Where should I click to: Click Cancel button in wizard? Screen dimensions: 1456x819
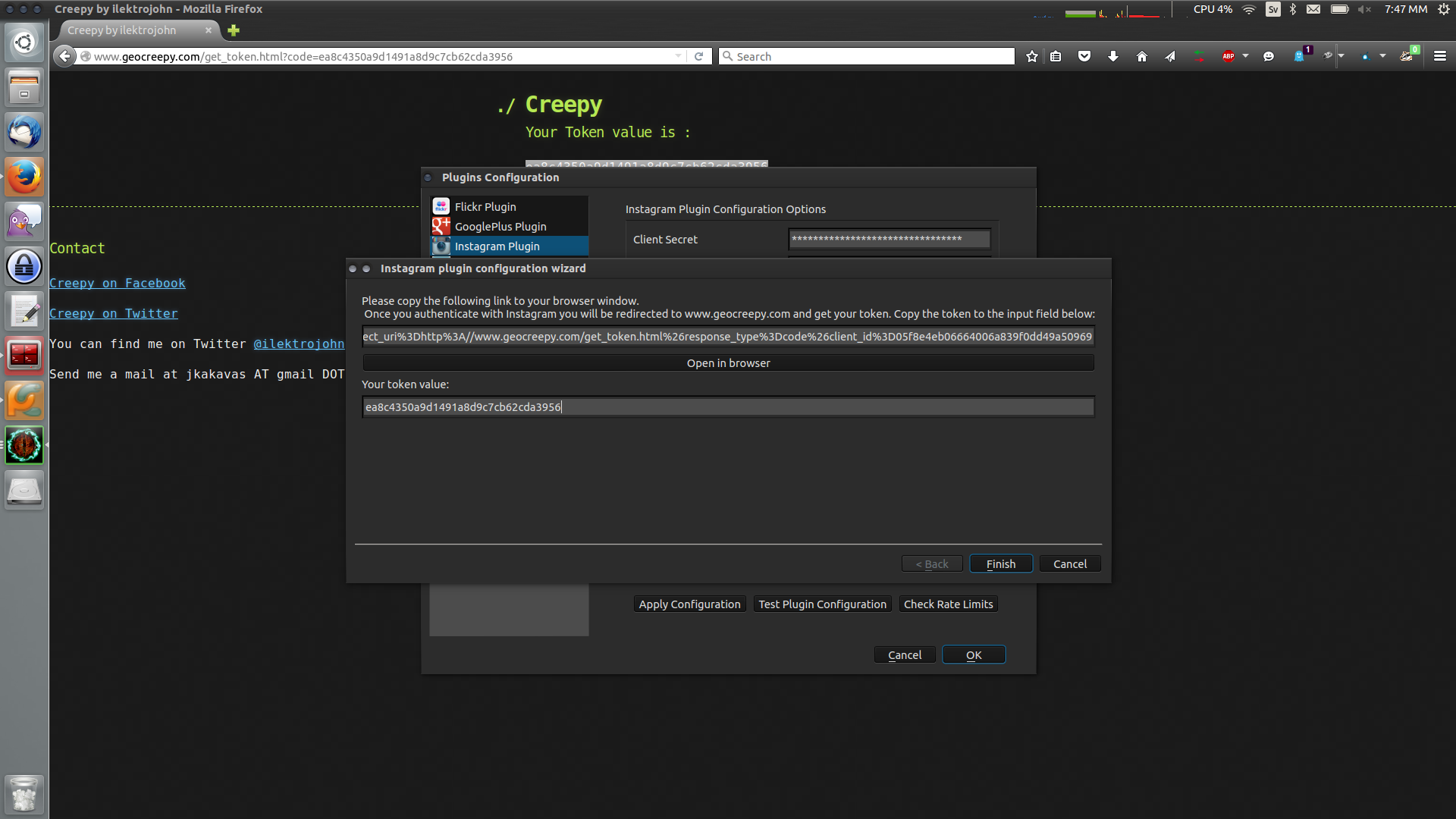click(x=1070, y=563)
